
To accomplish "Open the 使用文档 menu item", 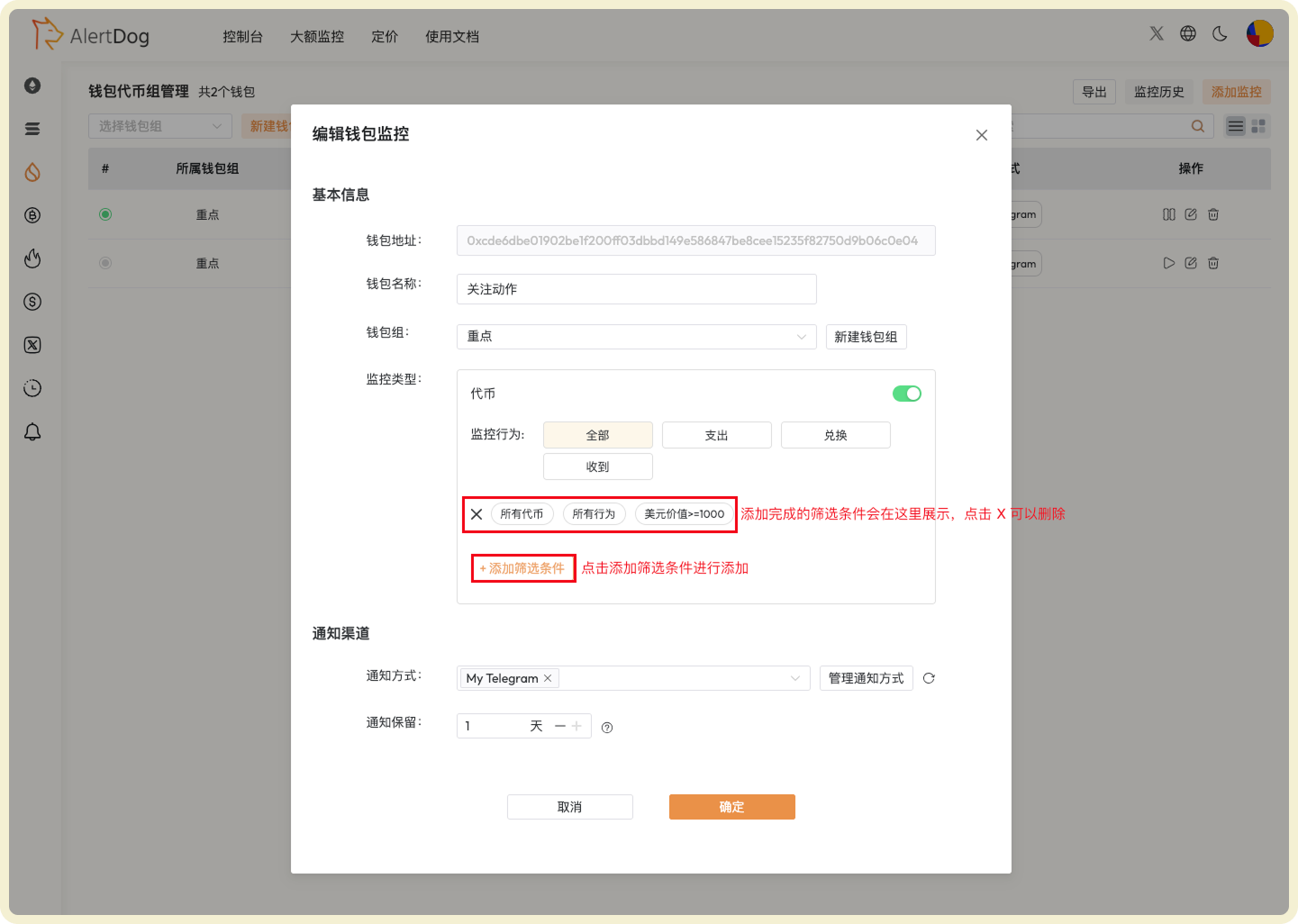I will [x=451, y=37].
